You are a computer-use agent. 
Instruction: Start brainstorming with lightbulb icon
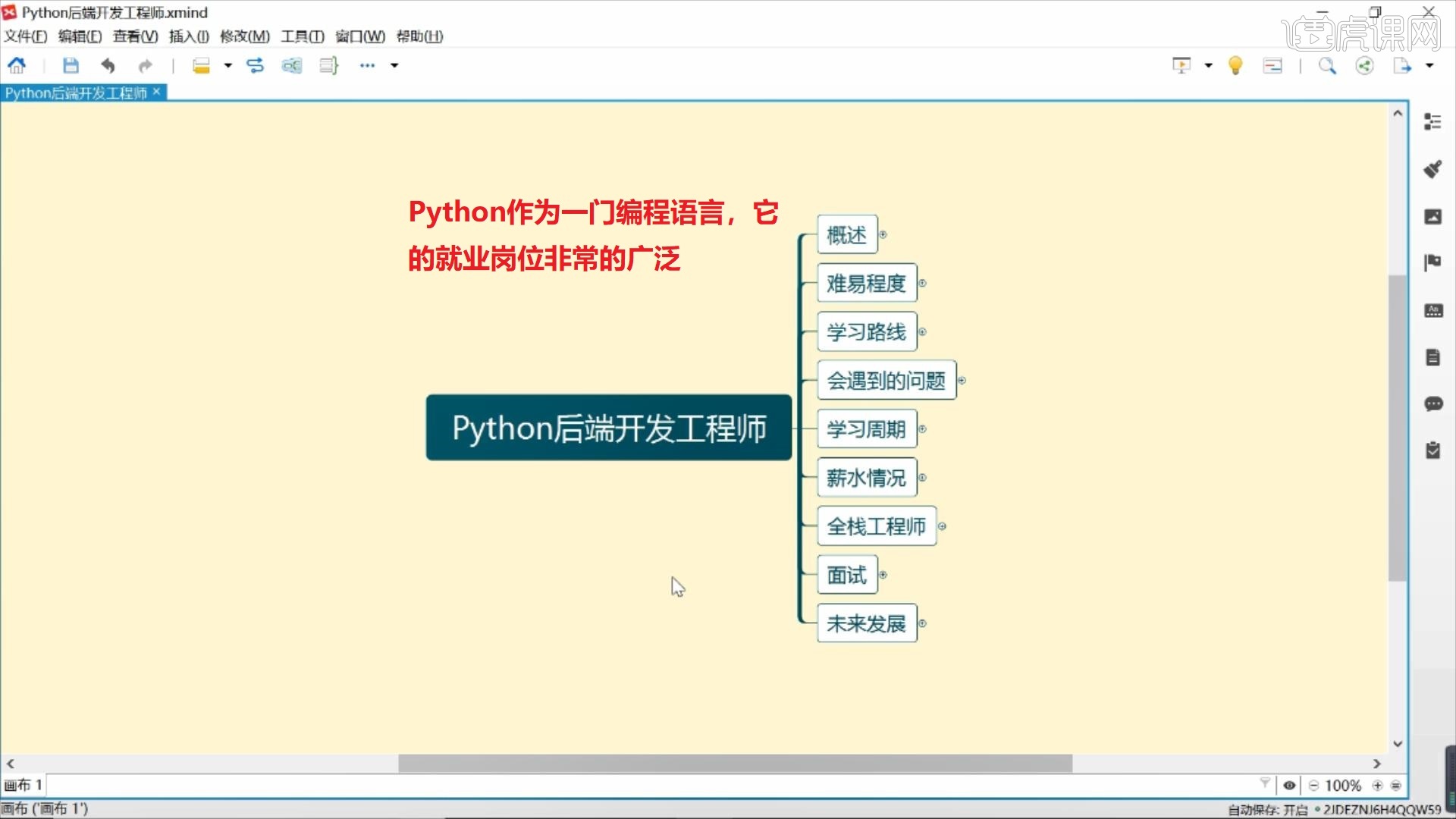coord(1235,65)
